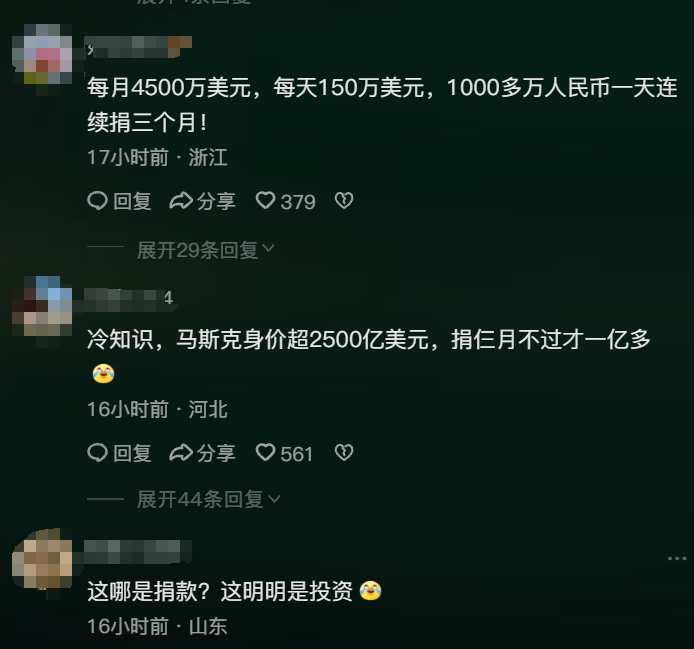The width and height of the screenshot is (694, 649).
Task: Click chevron next to 展开29条回复
Action: click(x=268, y=248)
